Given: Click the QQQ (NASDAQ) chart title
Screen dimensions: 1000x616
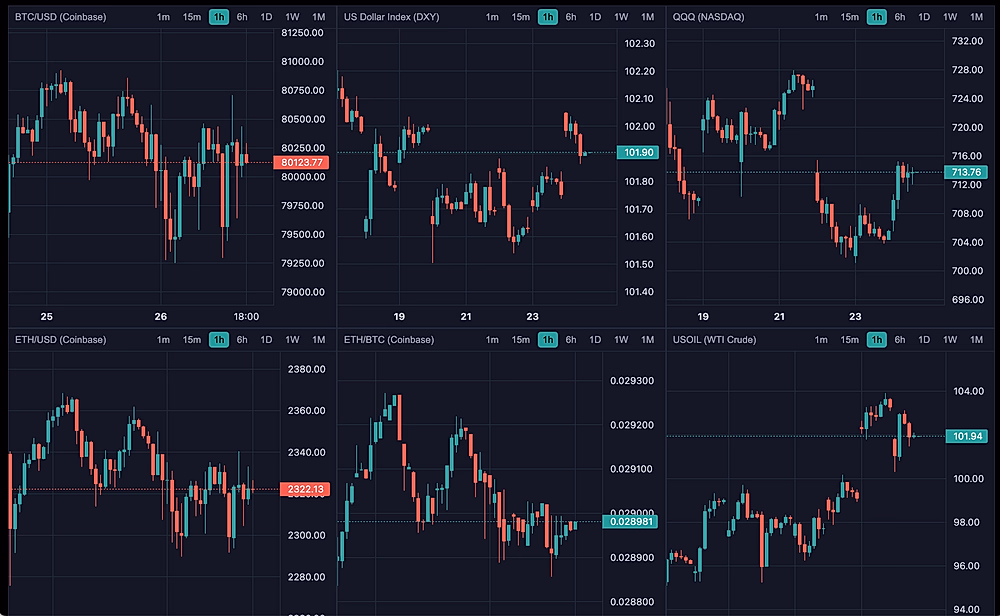Looking at the screenshot, I should [709, 17].
